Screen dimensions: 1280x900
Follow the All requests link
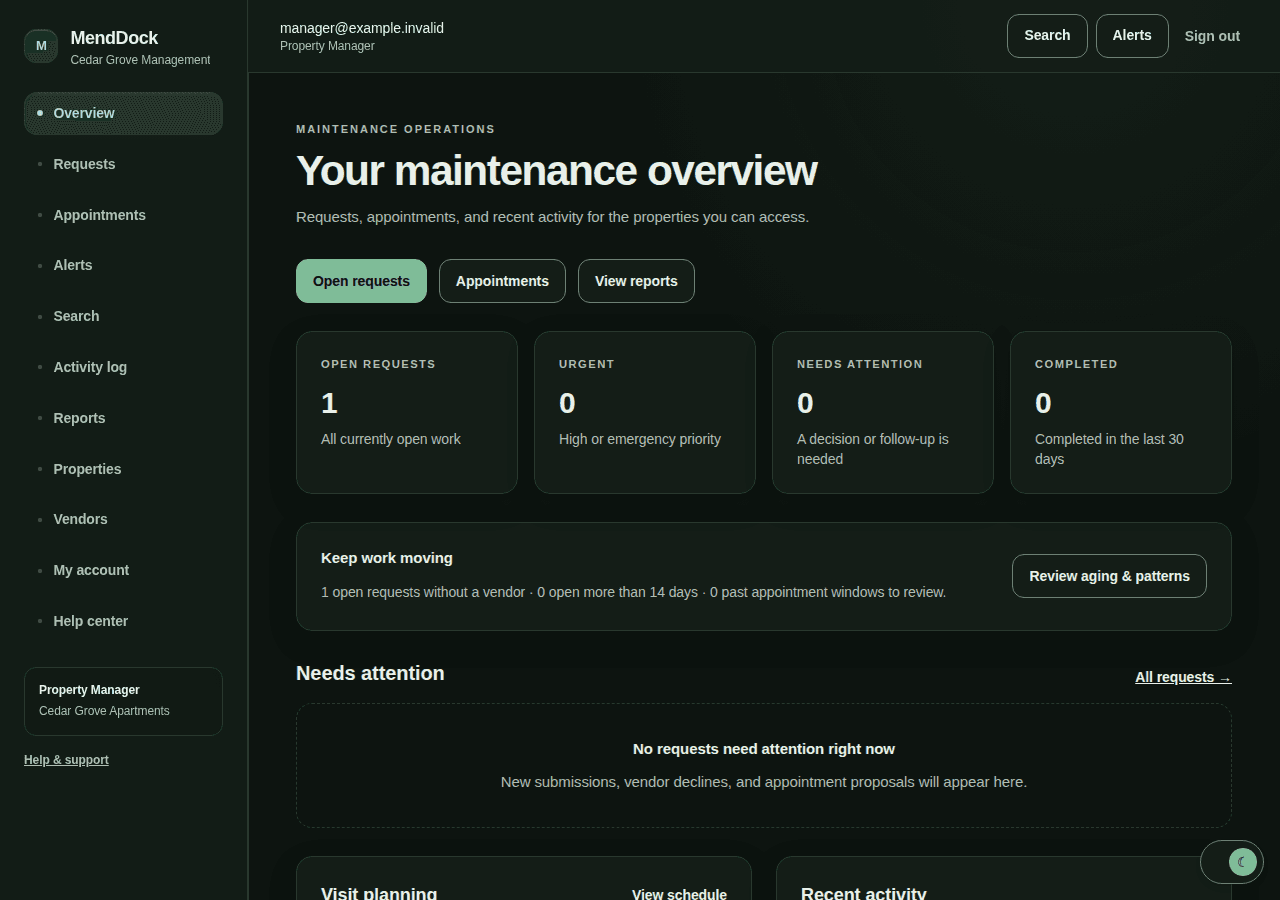tap(1183, 677)
